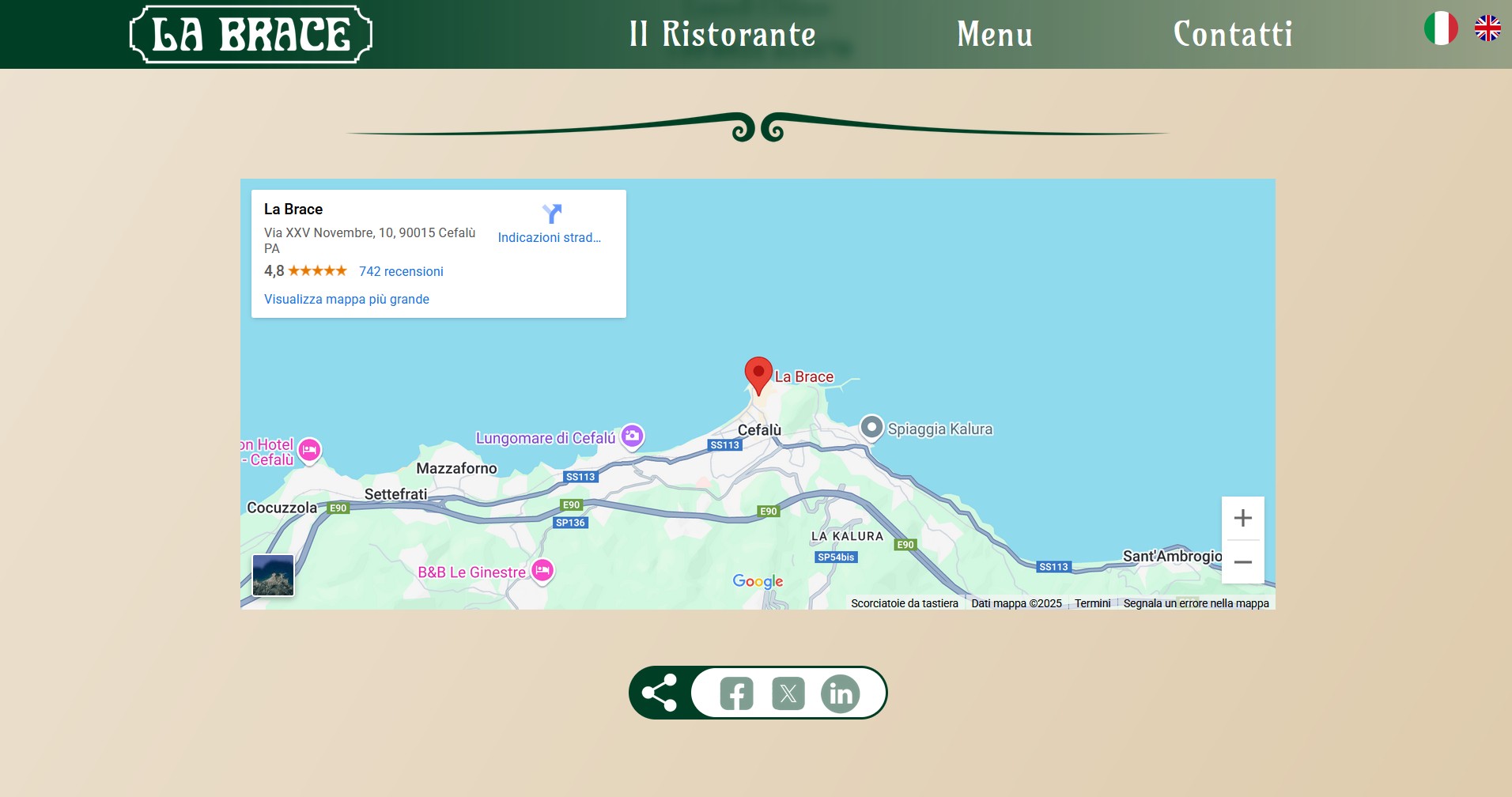Click the pink hotel marker near Cefalù Hotel

(309, 450)
